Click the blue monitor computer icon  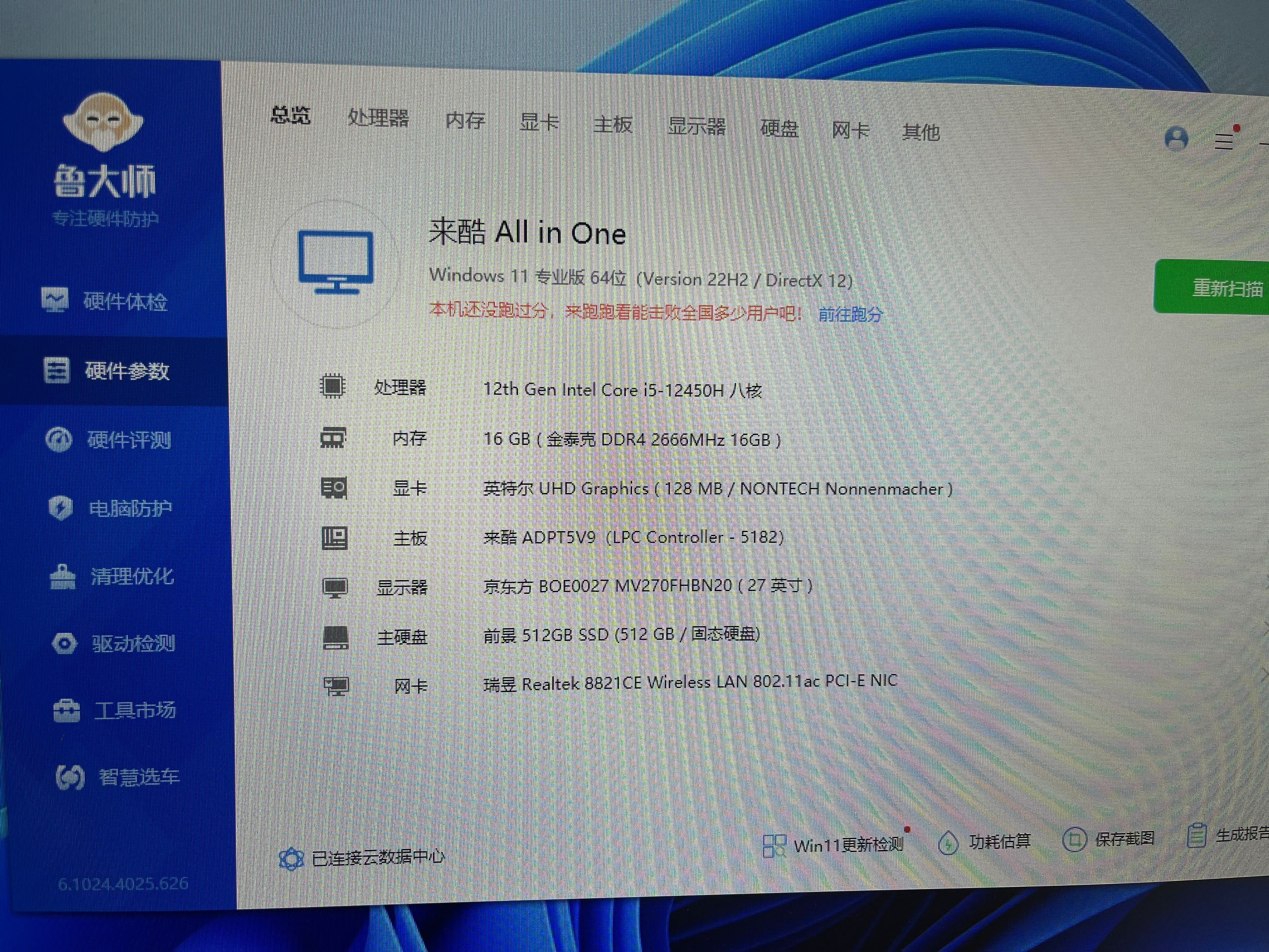[336, 262]
